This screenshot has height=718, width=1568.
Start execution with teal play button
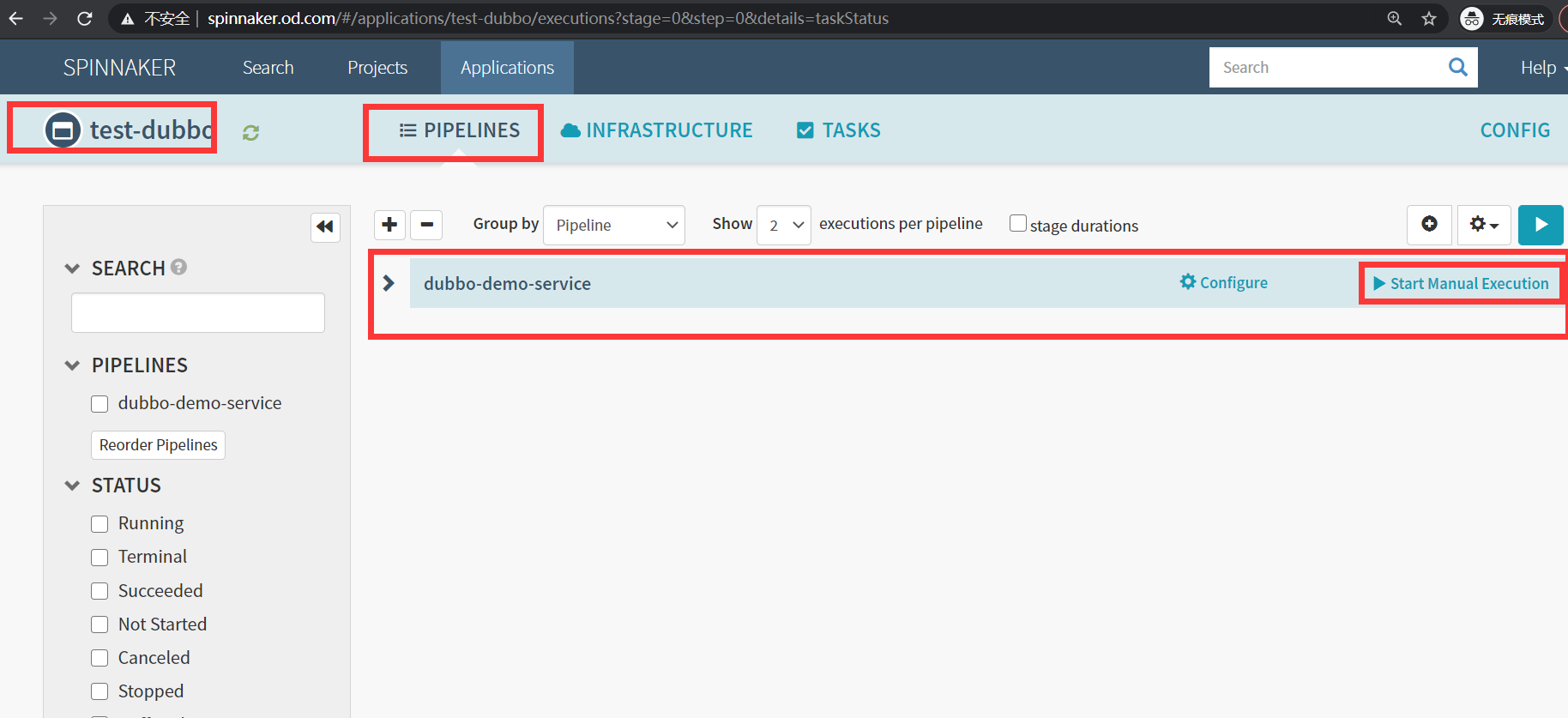point(1541,225)
